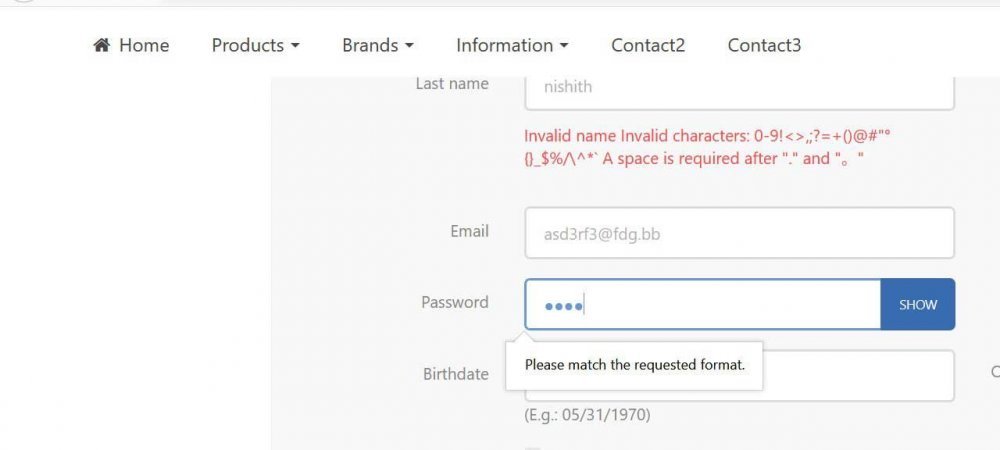Expand the Brands dropdown caret
Viewport: 1000px width, 450px height.
409,46
